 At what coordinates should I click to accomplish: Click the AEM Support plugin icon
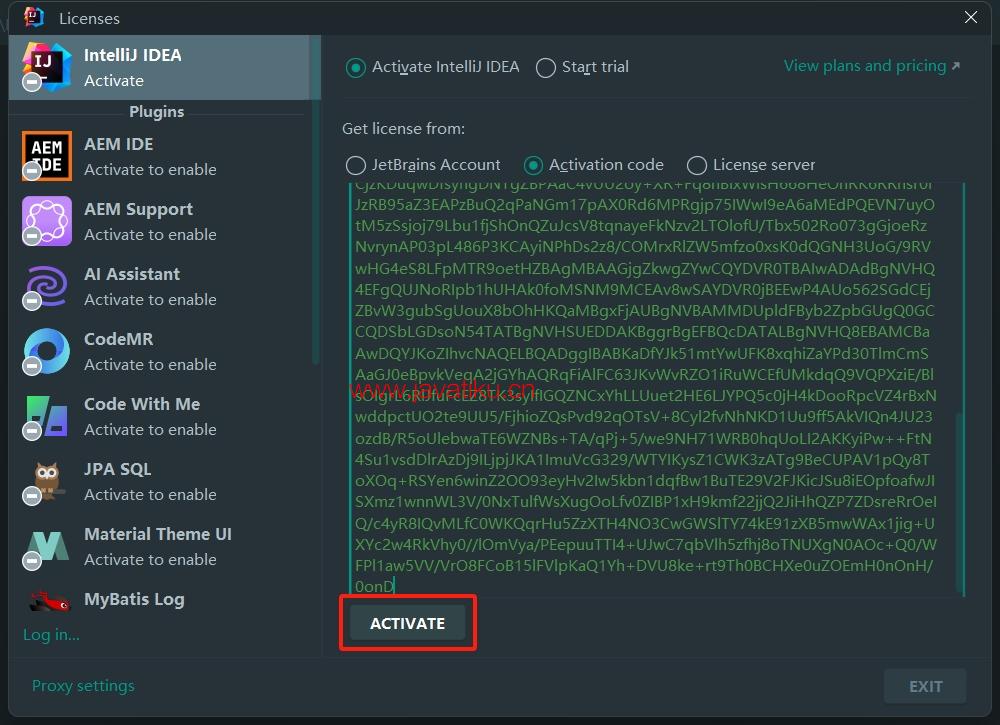point(47,221)
